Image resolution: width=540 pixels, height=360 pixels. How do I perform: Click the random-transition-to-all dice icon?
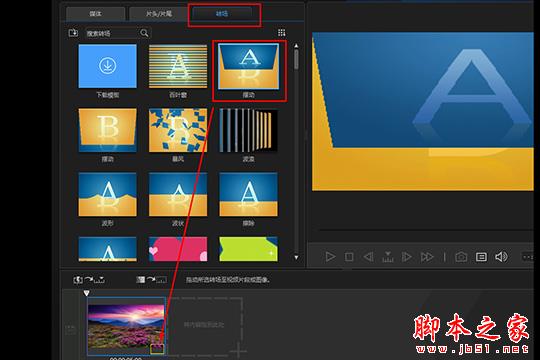[89, 280]
